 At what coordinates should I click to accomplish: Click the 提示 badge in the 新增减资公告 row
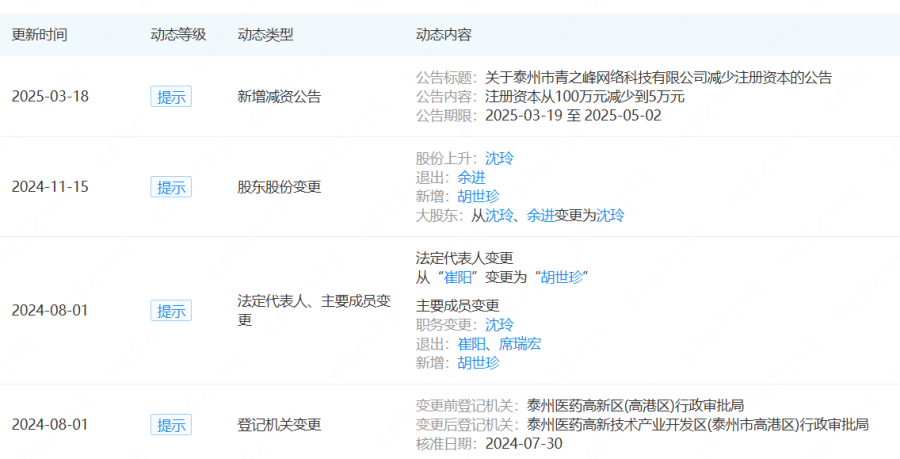click(x=170, y=97)
